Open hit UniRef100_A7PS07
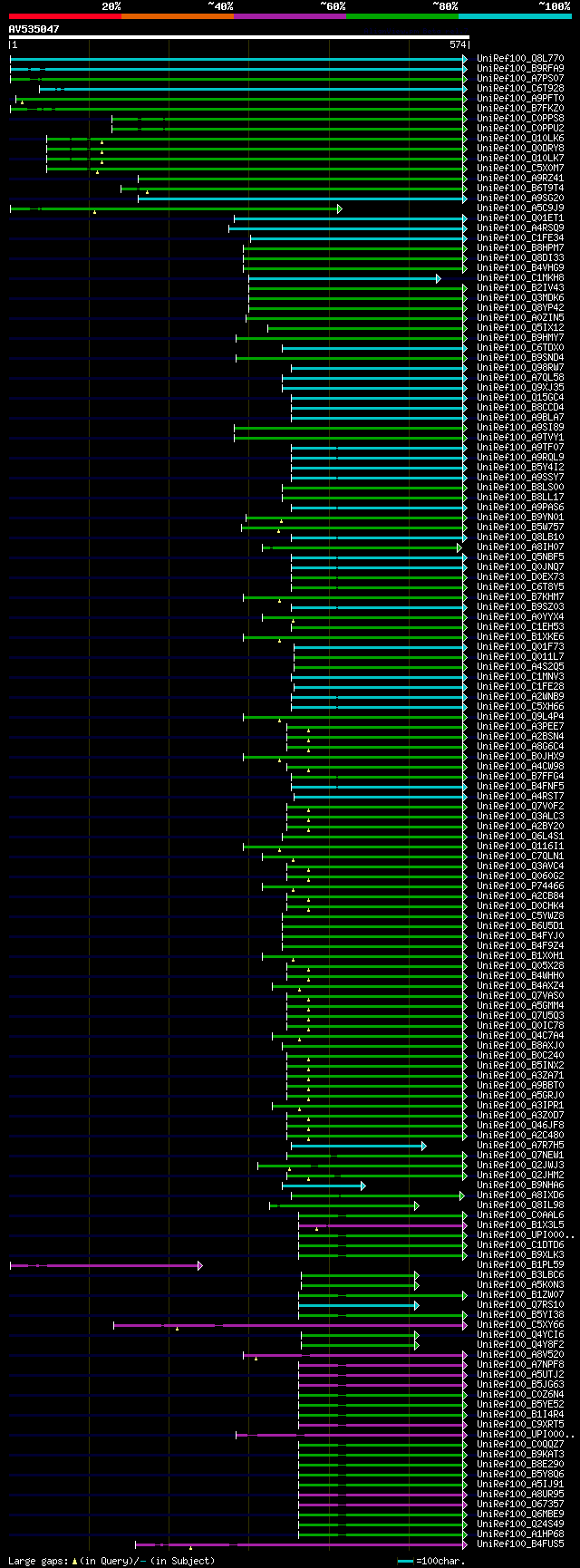The height and width of the screenshot is (1568, 580). 520,79
